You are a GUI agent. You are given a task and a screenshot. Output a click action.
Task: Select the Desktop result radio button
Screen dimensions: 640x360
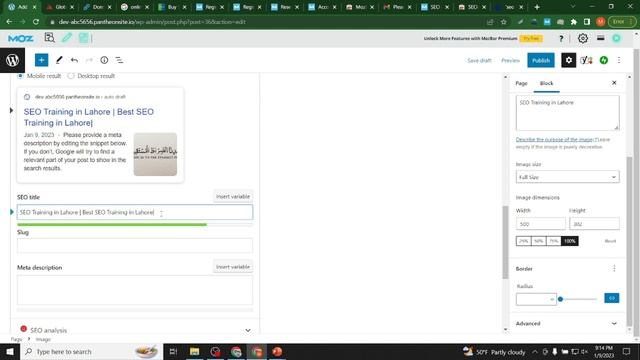[71, 76]
